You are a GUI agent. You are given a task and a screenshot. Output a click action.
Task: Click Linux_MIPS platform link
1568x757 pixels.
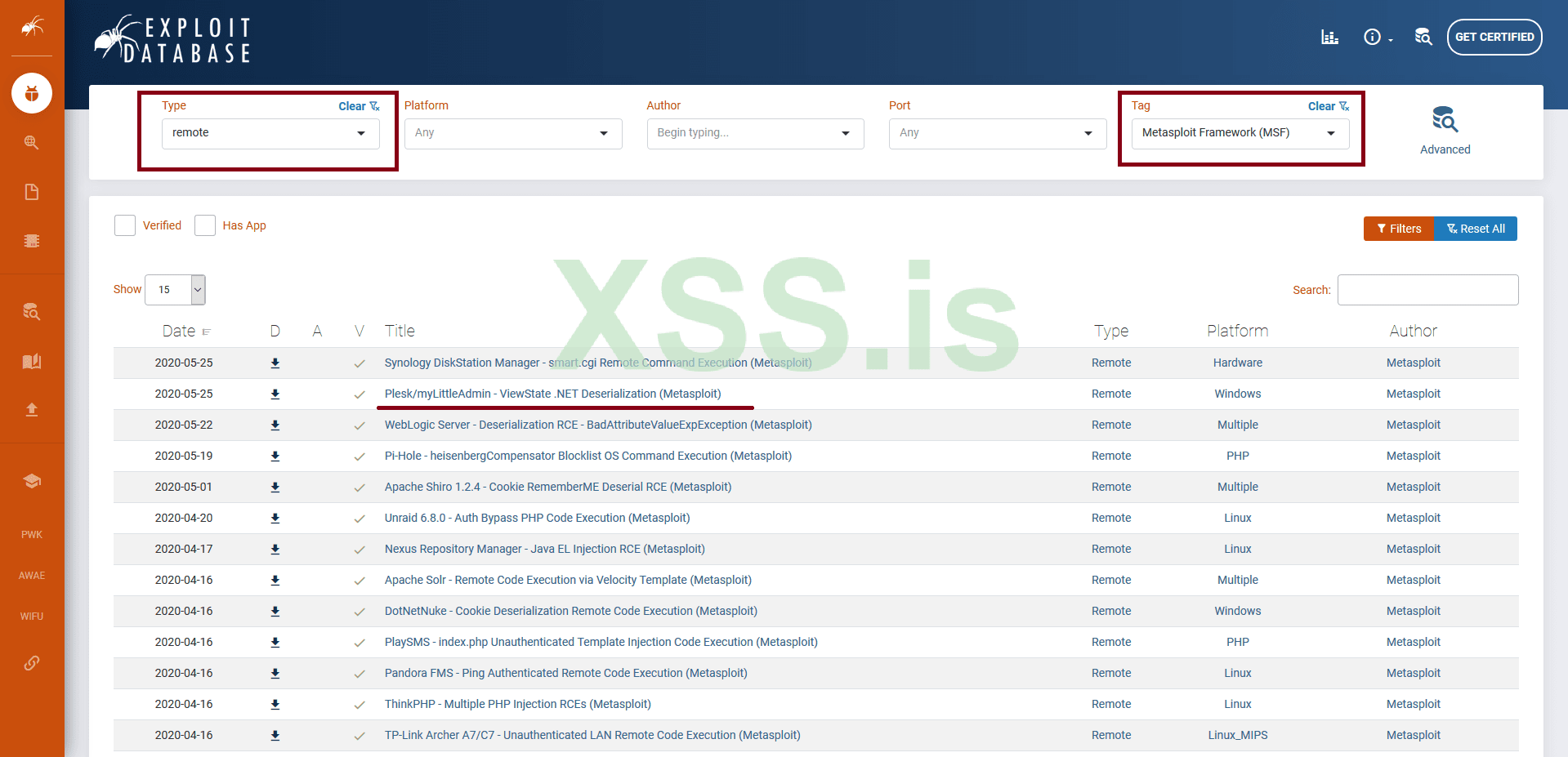[x=1237, y=735]
